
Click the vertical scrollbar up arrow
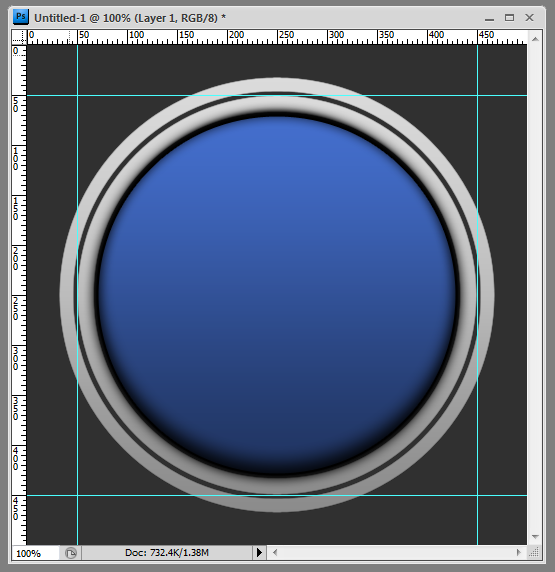535,39
